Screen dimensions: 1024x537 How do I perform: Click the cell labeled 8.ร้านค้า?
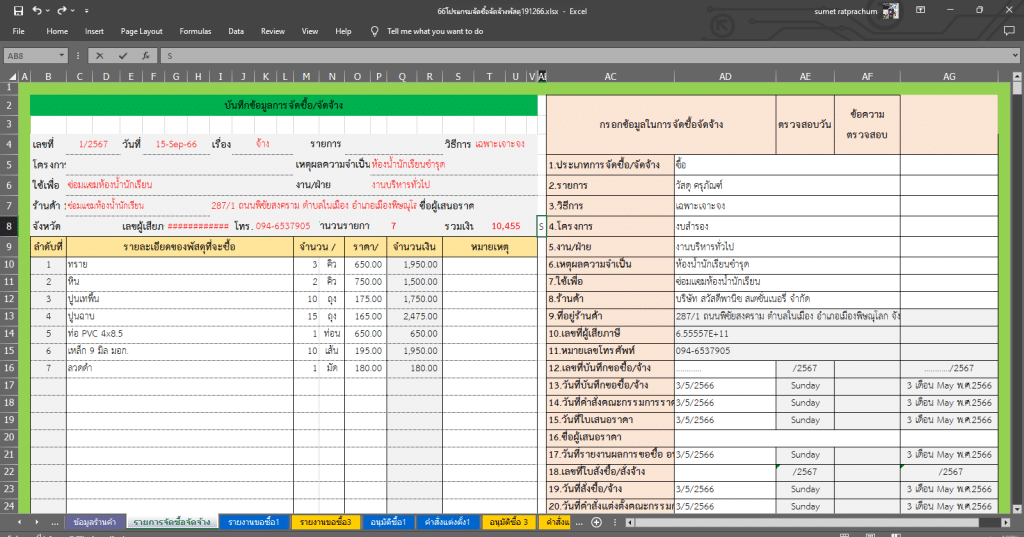pos(610,299)
